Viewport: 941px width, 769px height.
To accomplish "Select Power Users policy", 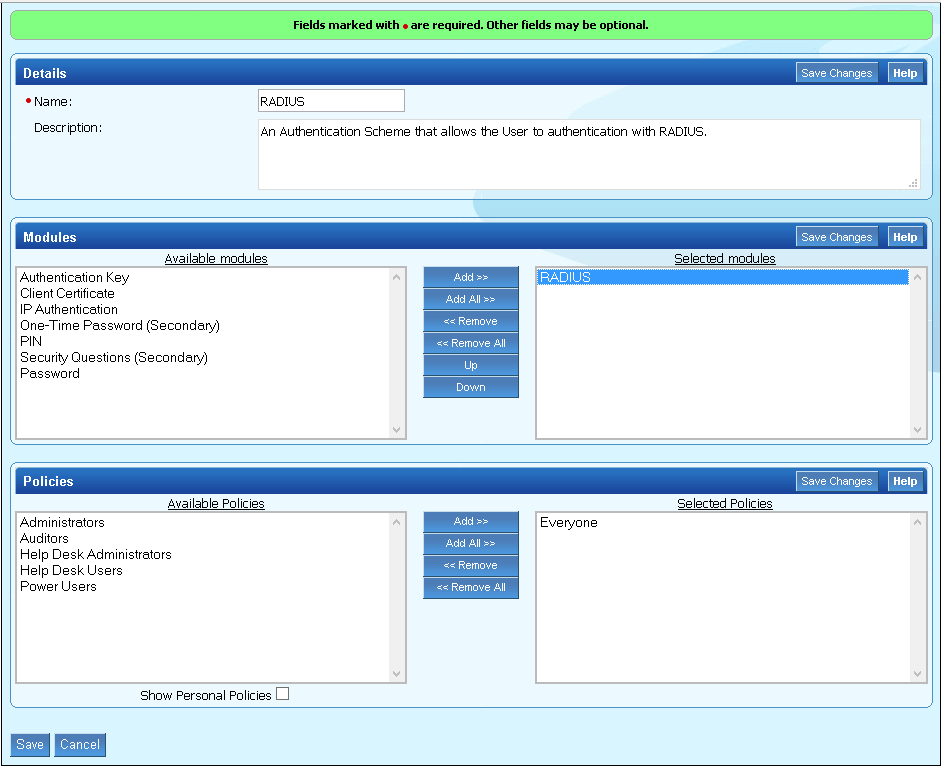I will (58, 587).
